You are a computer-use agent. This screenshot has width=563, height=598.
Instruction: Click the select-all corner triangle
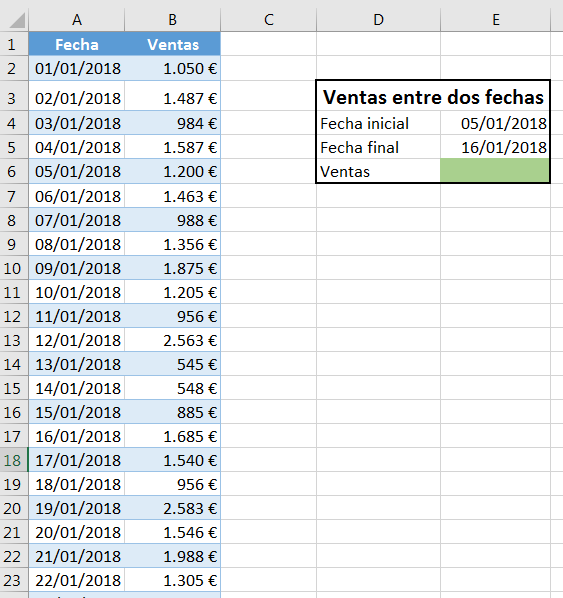[x=16, y=20]
